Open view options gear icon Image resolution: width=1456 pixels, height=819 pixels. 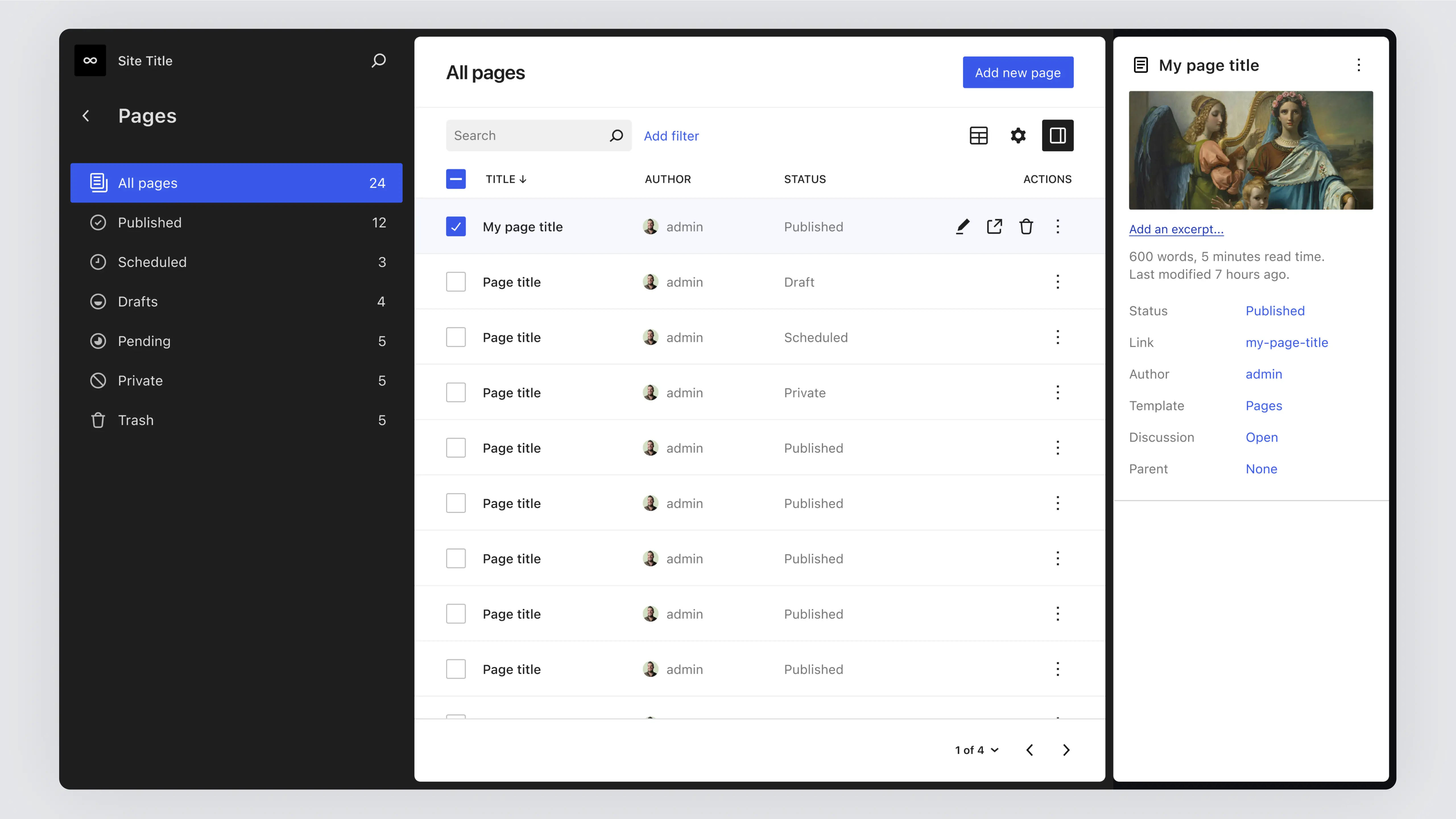coord(1018,136)
